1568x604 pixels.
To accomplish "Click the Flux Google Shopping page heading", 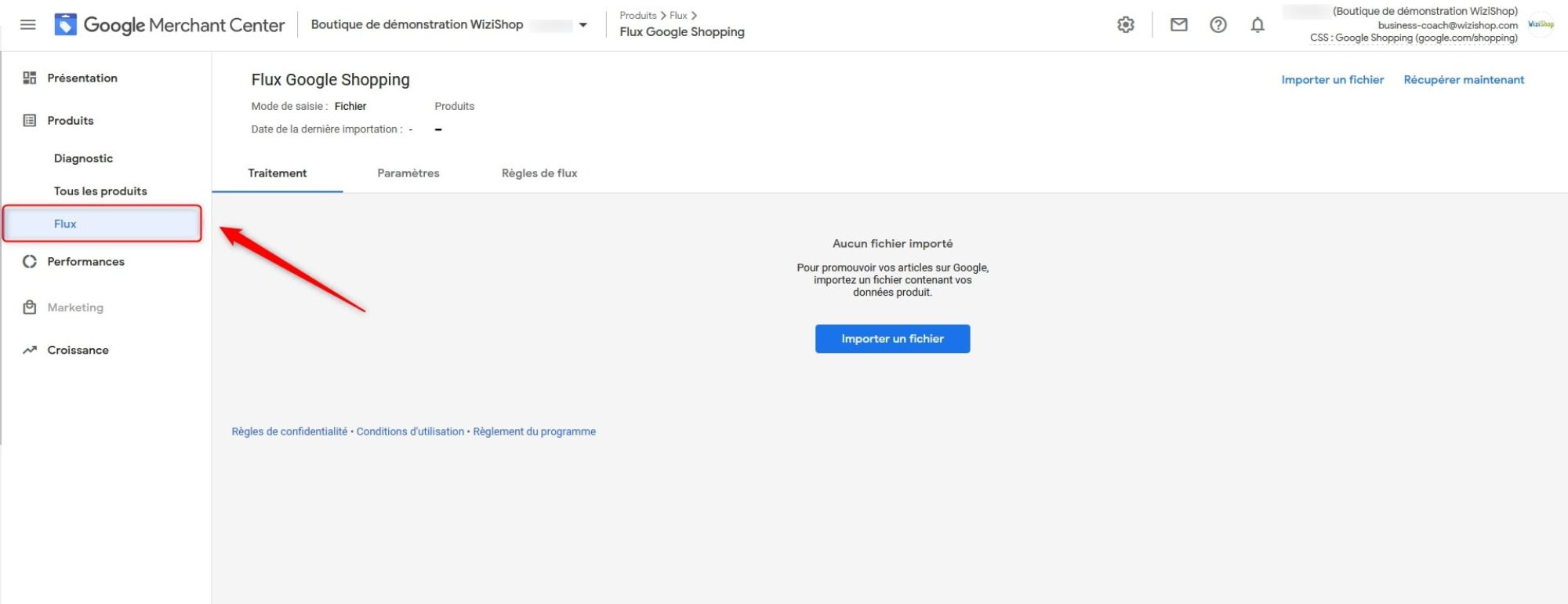I will [330, 80].
